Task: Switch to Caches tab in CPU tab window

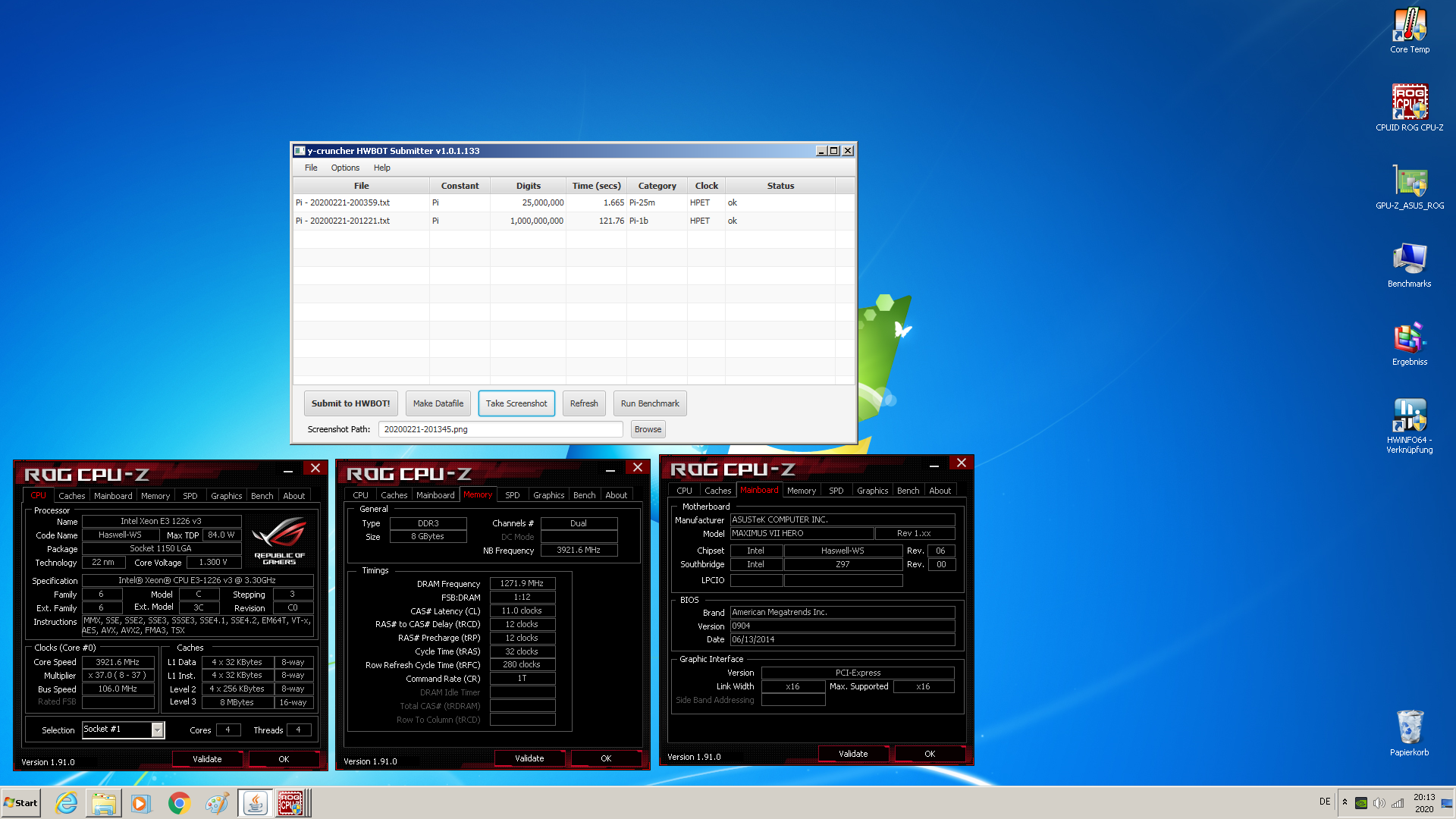Action: [72, 496]
